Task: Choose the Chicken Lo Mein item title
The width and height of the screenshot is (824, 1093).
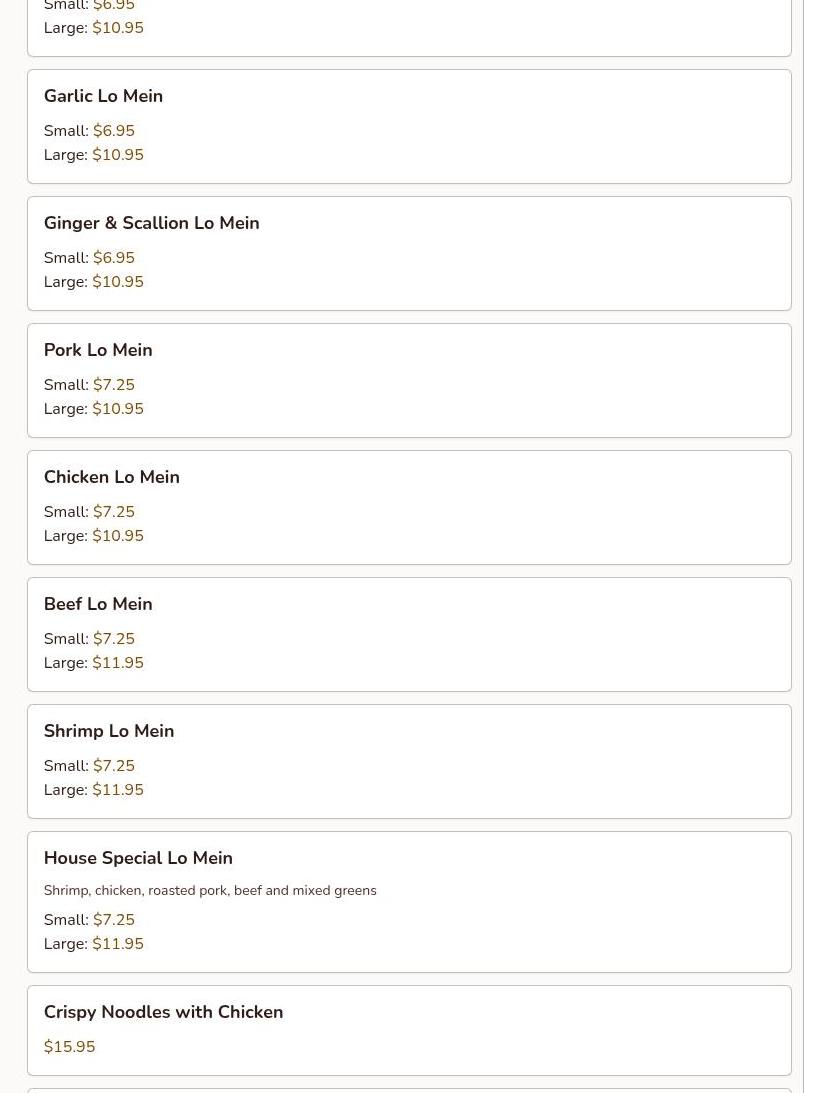Action: click(111, 477)
